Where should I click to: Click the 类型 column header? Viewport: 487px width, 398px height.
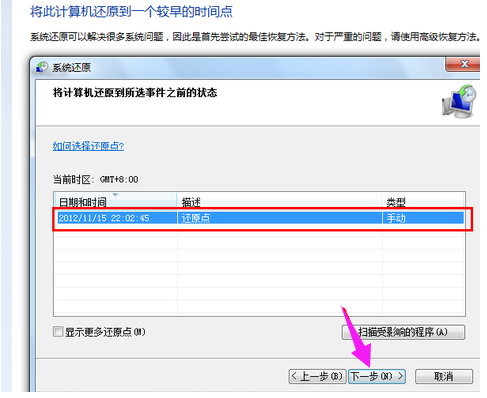423,201
